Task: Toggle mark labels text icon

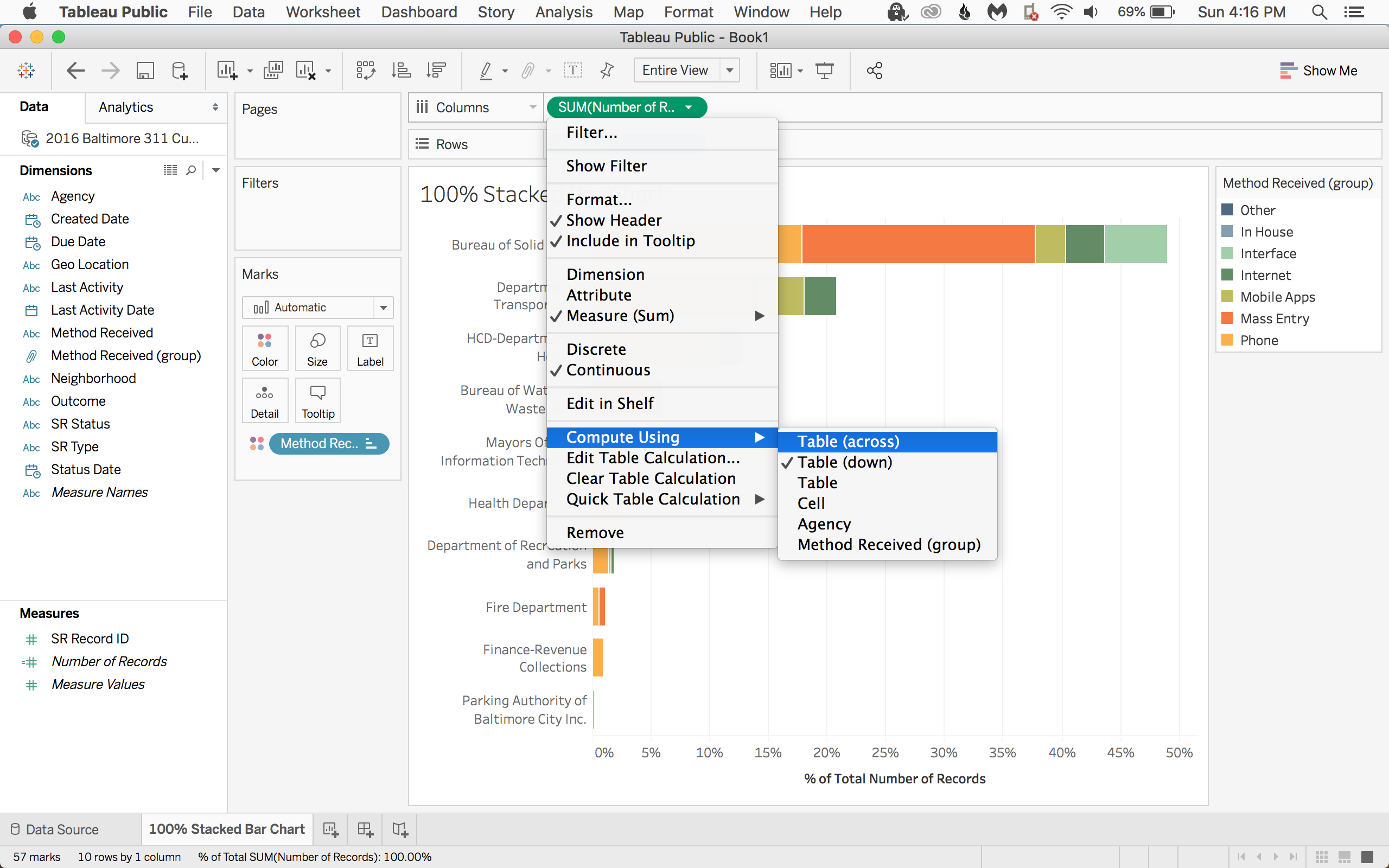Action: [x=573, y=71]
